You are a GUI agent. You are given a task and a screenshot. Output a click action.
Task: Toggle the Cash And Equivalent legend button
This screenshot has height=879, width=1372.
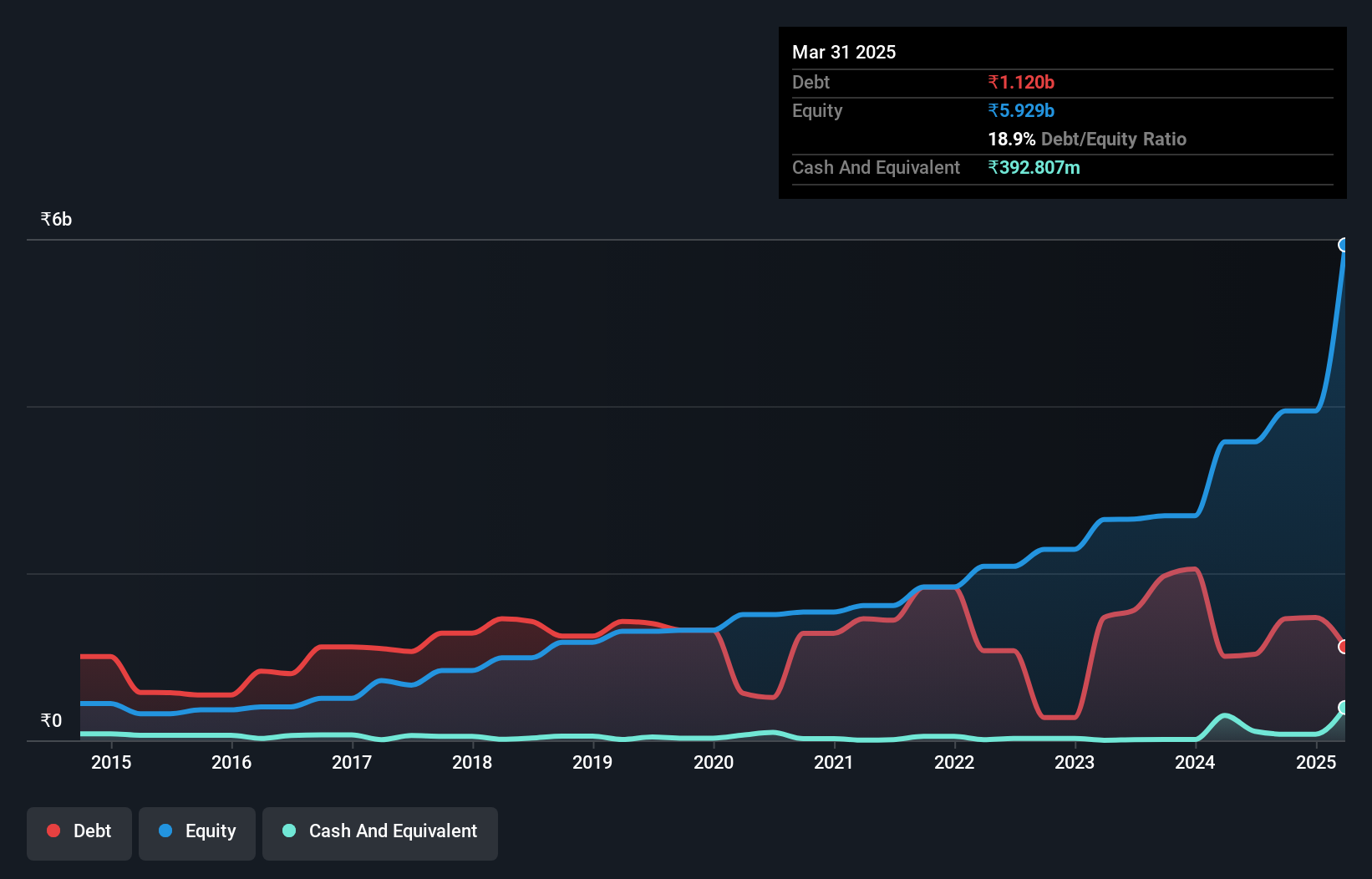click(380, 833)
